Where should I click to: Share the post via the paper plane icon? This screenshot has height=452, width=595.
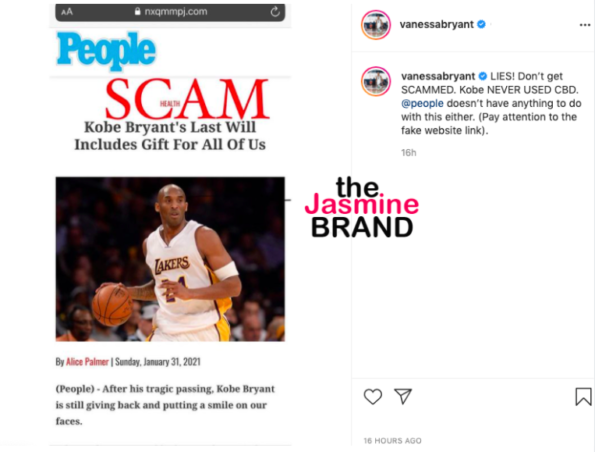[x=403, y=396]
